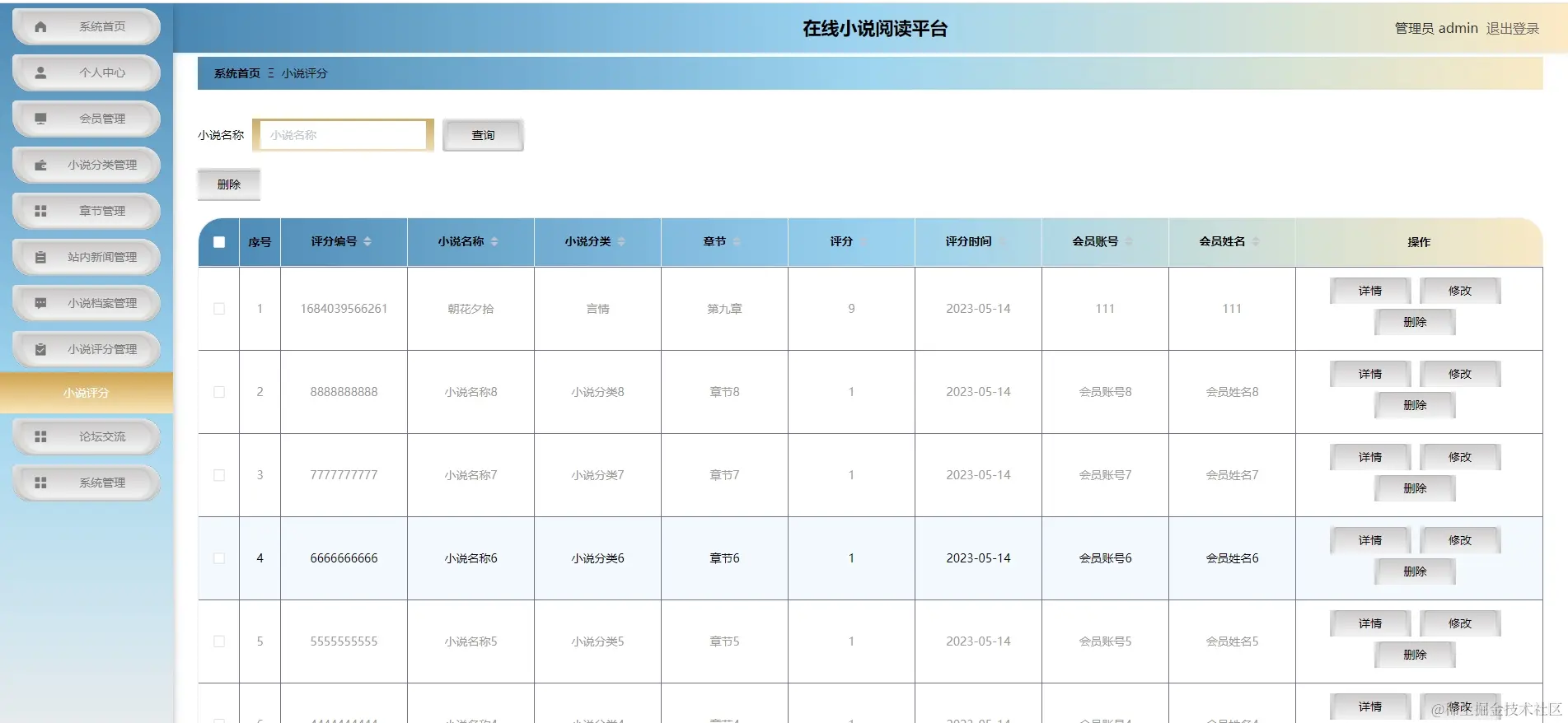1568x723 pixels.
Task: Select the 小说评分 submenu item
Action: tap(87, 393)
